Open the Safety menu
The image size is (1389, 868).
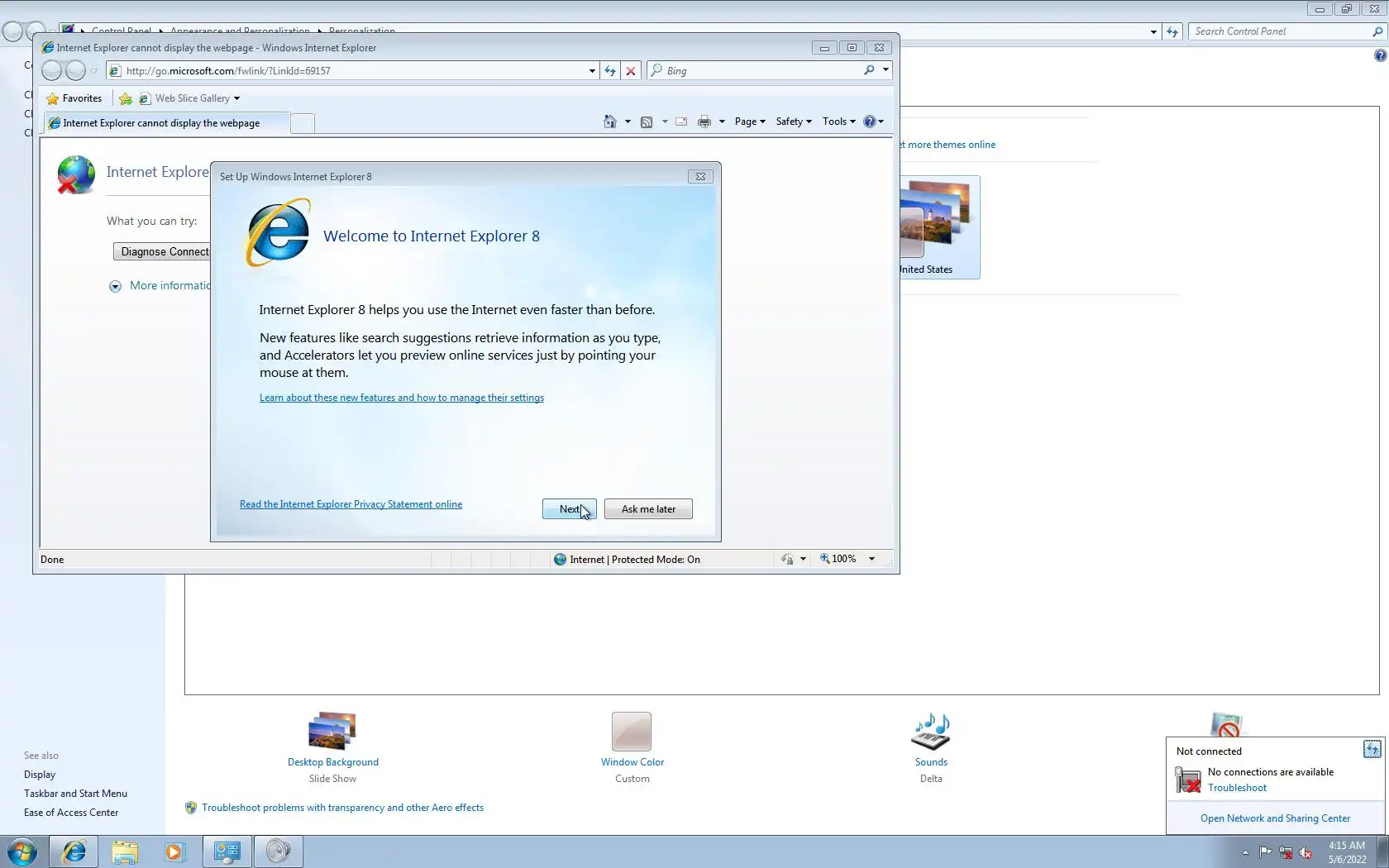coord(794,122)
